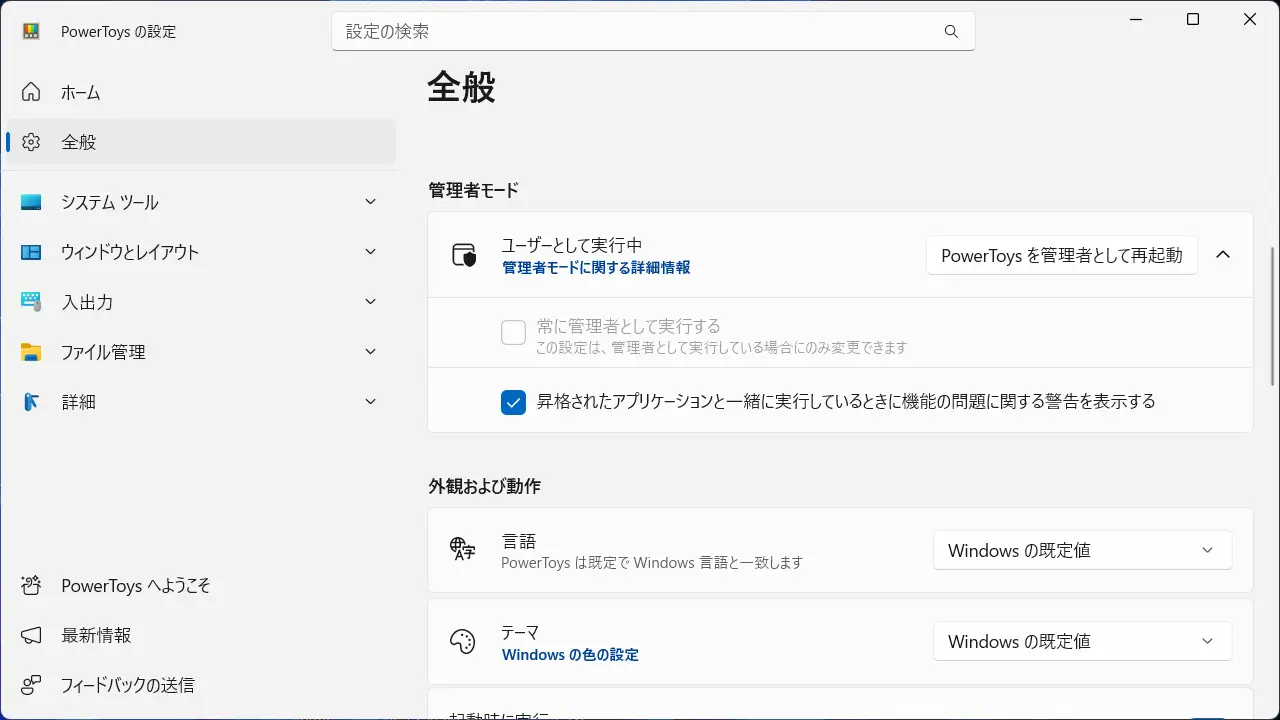The height and width of the screenshot is (720, 1280).
Task: Click the Welcome to PowerToys (PowerToys へようこそ) icon
Action: pos(31,586)
